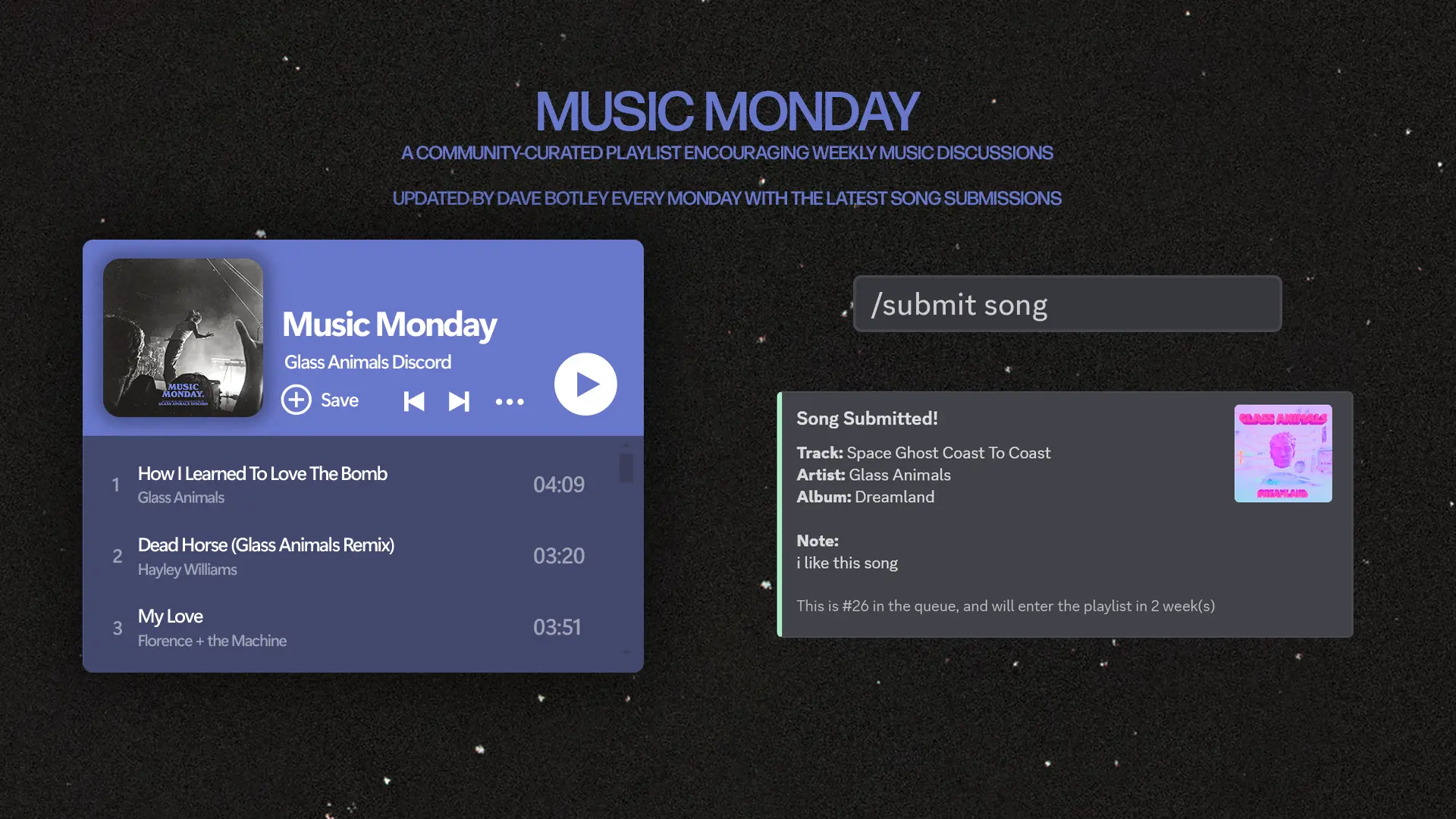Image resolution: width=1456 pixels, height=819 pixels.
Task: Select the track My Love
Action: [171, 617]
